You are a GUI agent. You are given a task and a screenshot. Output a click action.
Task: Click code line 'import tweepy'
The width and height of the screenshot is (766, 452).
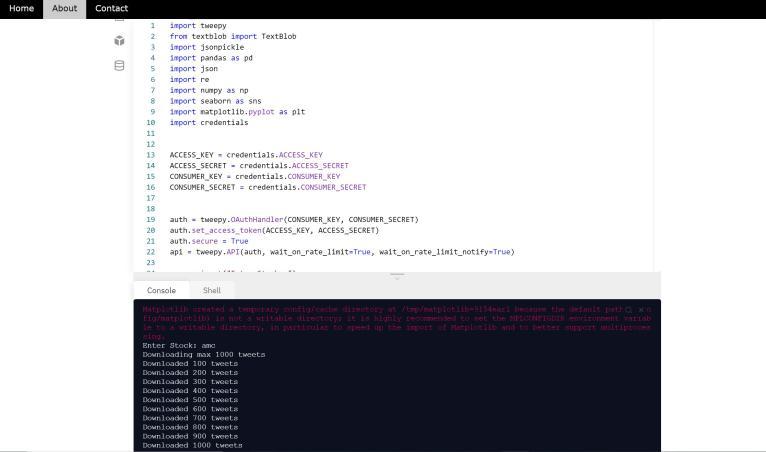click(x=198, y=25)
